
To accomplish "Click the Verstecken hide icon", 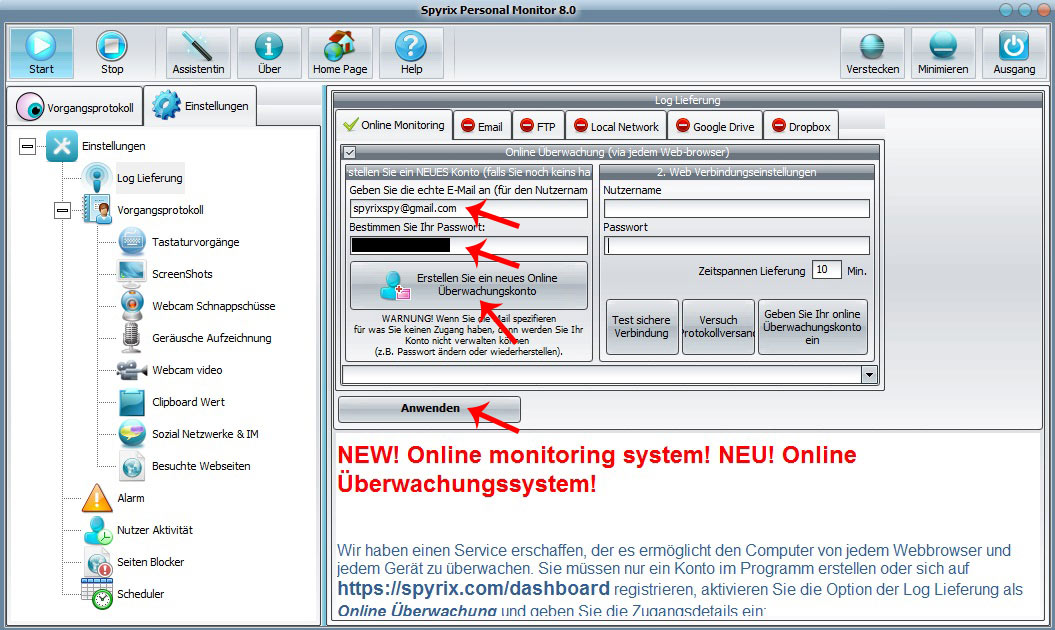I will 873,46.
